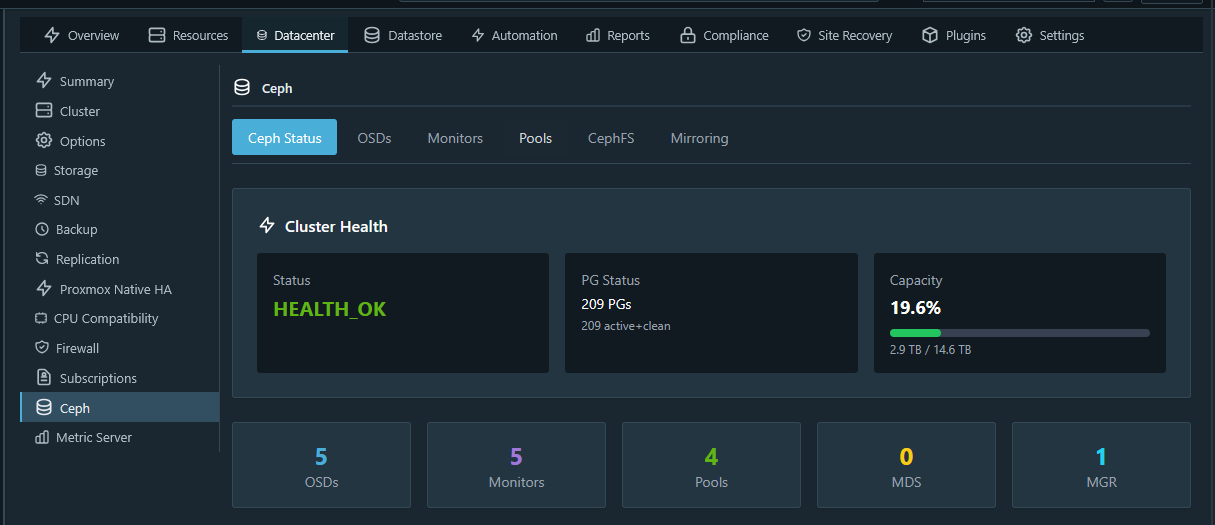Viewport: 1215px width, 525px height.
Task: Click the Replication refresh icon in sidebar
Action: click(42, 259)
